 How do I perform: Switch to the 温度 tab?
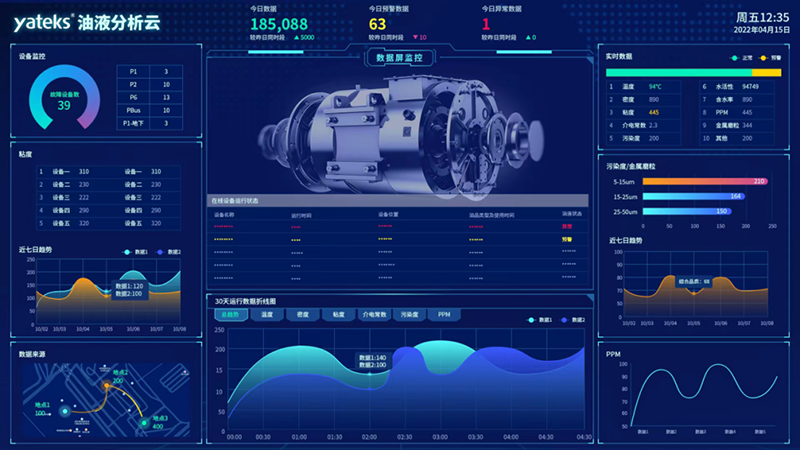tap(267, 314)
